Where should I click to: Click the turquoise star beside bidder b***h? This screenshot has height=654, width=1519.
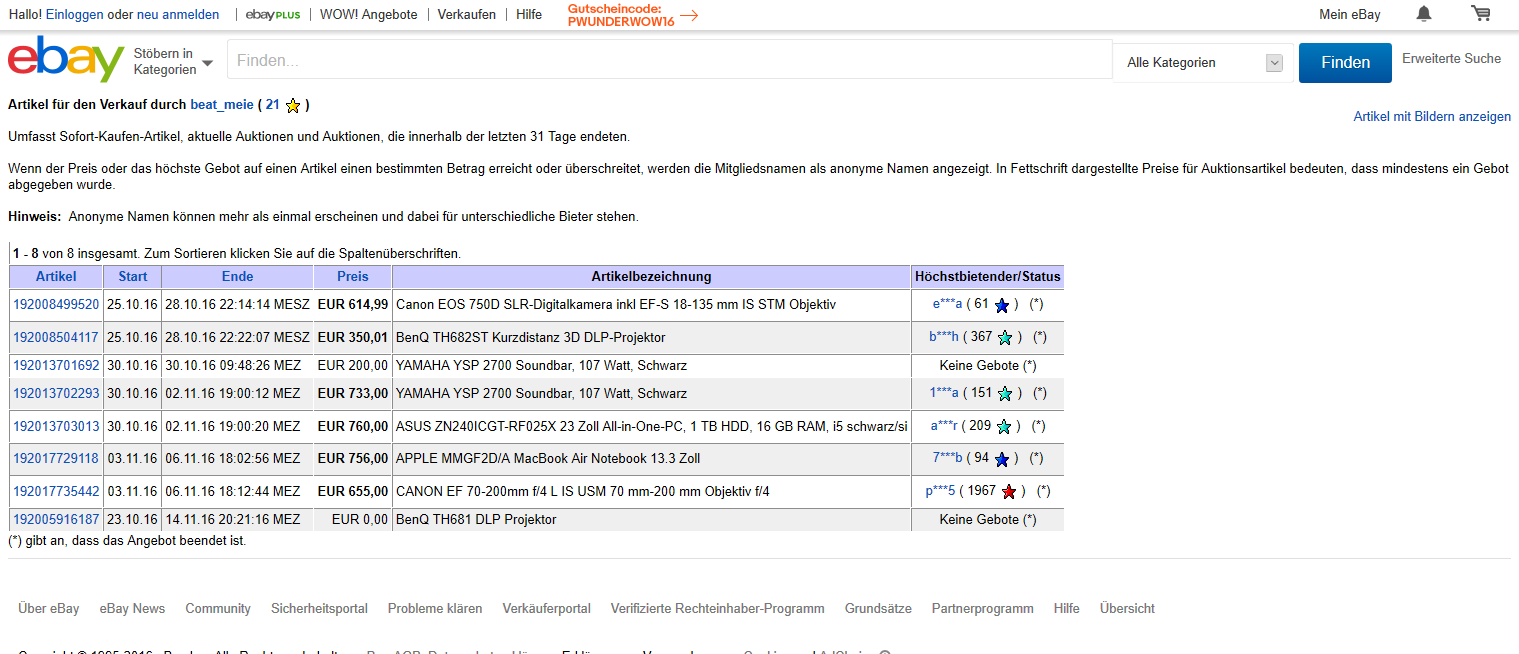(x=1005, y=338)
